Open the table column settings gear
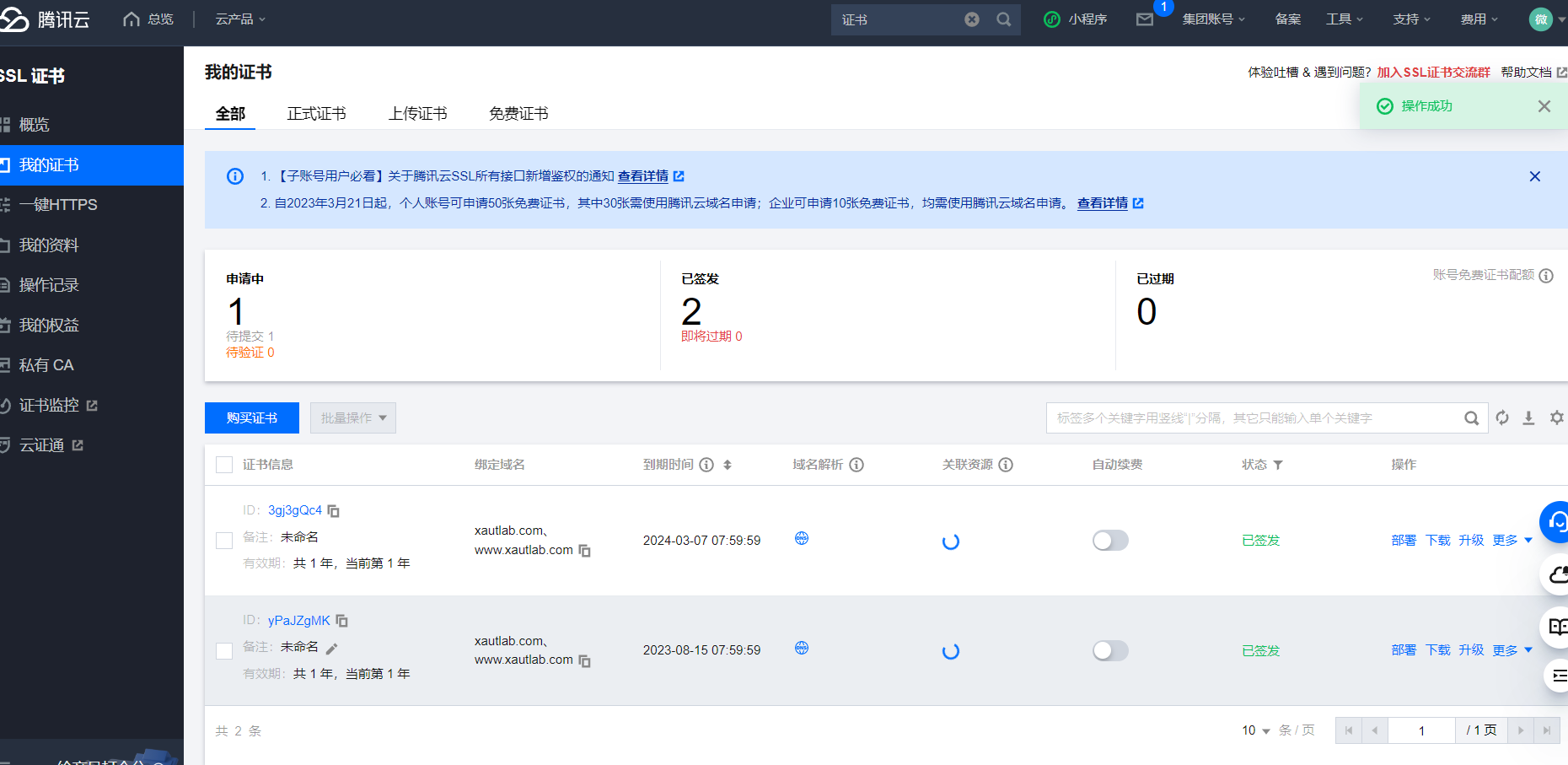This screenshot has height=765, width=1568. tap(1556, 418)
